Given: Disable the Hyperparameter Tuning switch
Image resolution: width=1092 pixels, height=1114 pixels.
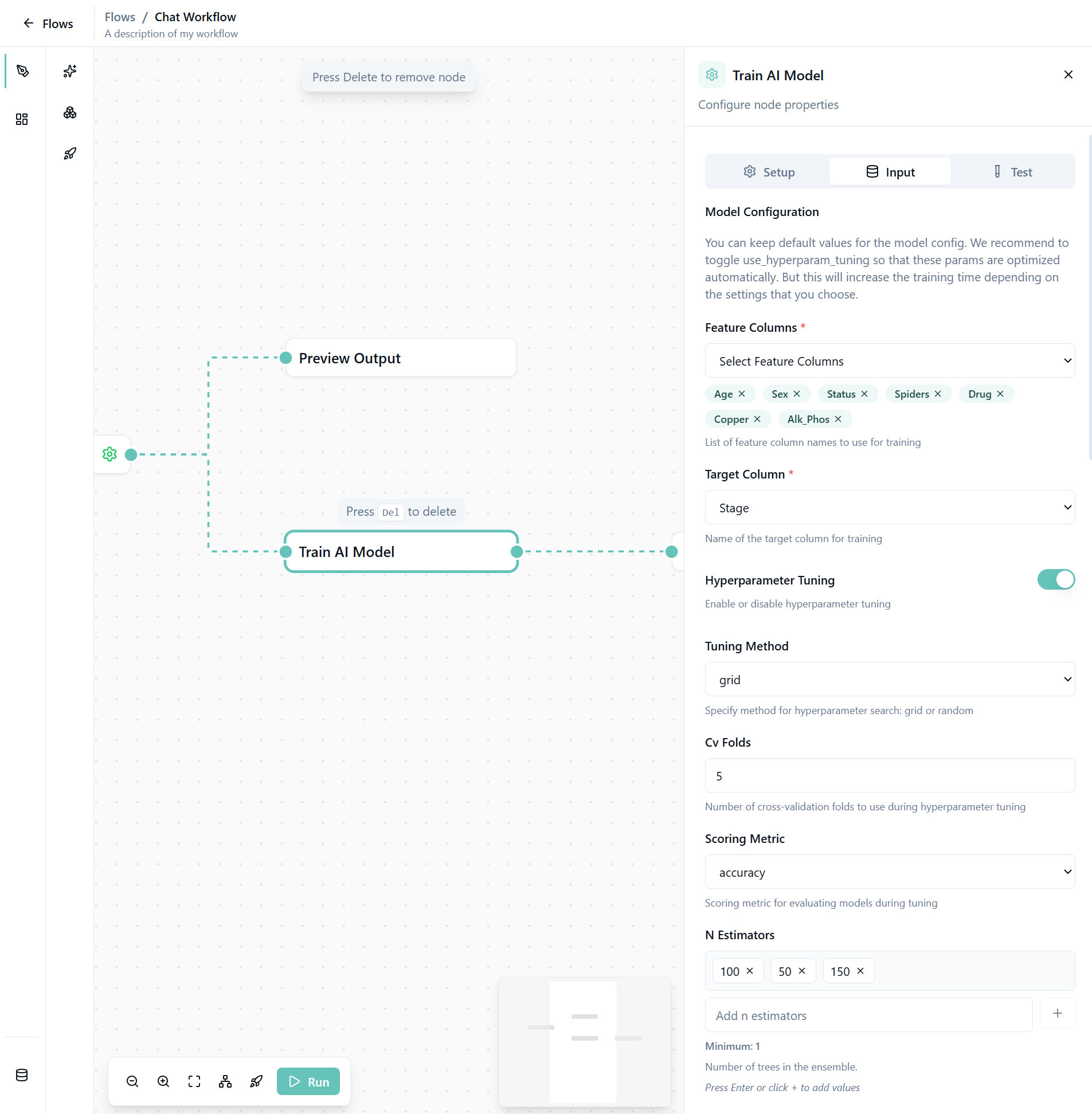Looking at the screenshot, I should 1055,580.
